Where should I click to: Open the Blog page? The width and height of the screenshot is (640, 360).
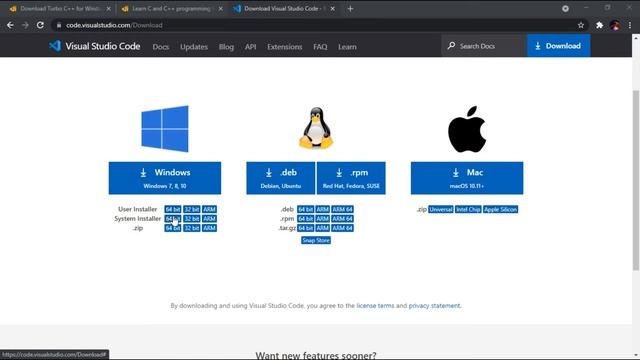point(226,47)
